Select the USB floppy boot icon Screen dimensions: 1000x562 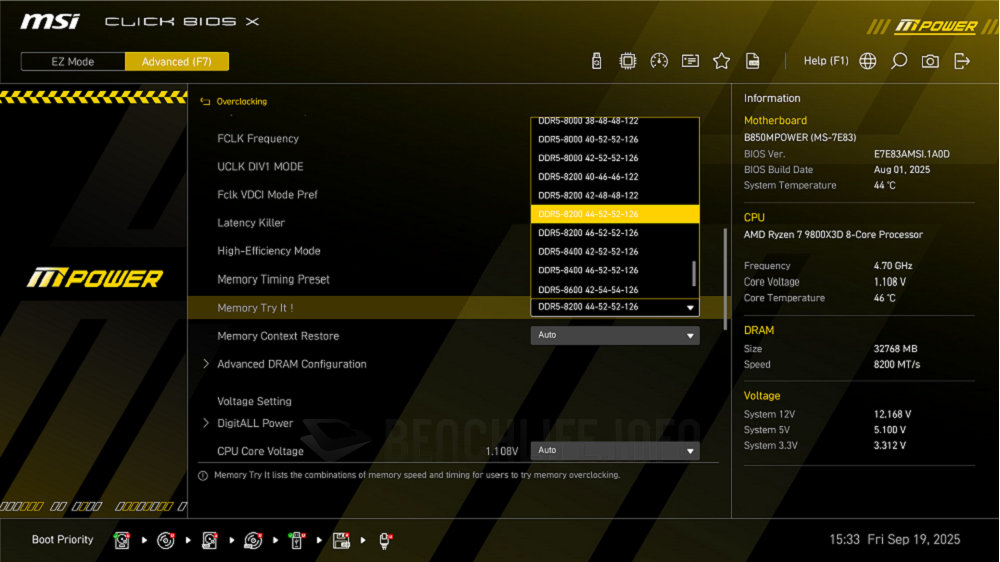[341, 540]
